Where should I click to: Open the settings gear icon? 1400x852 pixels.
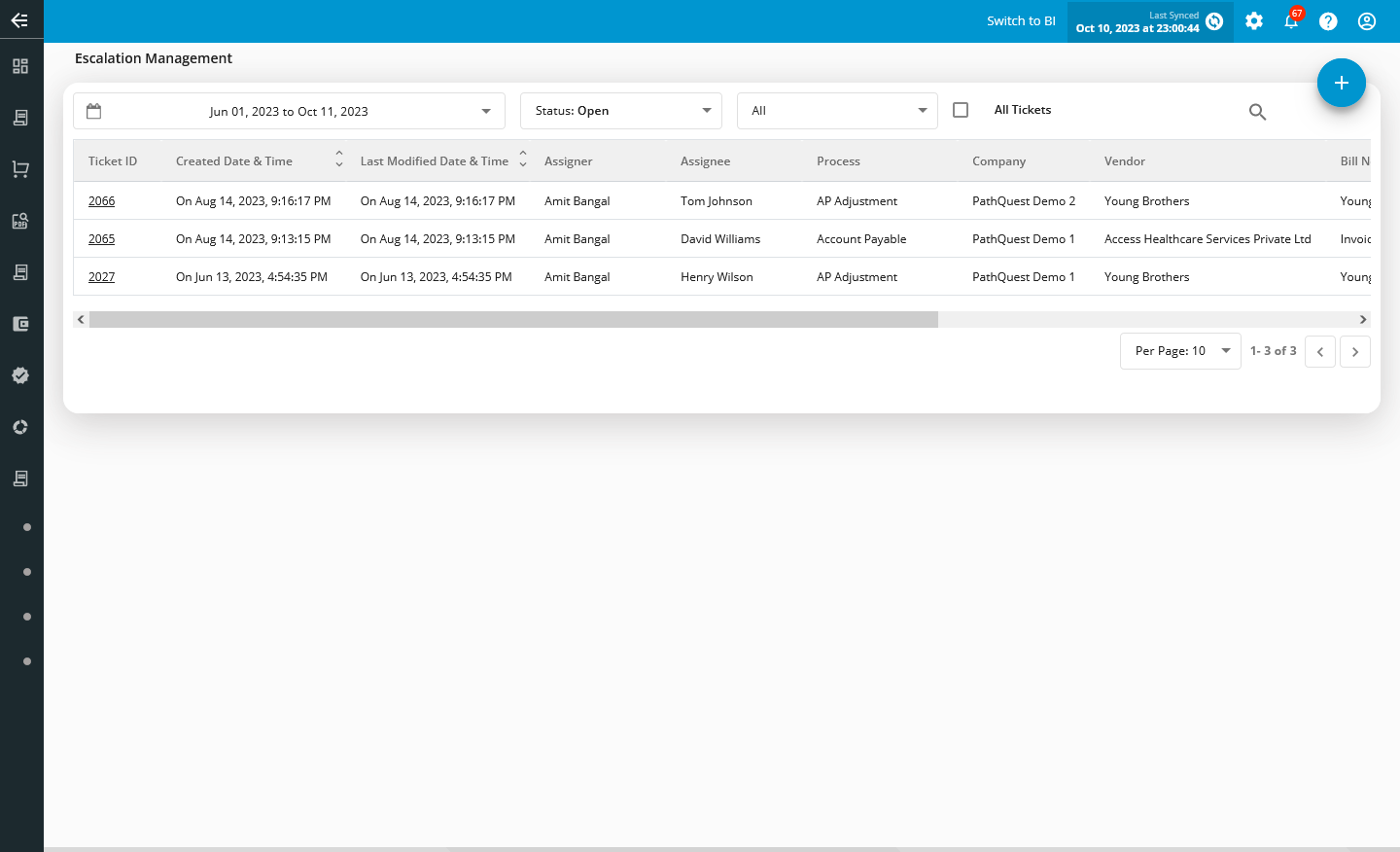1254,21
